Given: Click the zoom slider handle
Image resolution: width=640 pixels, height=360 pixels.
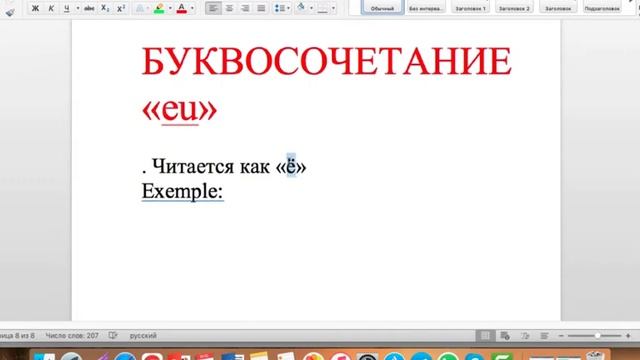Looking at the screenshot, I should click(597, 336).
